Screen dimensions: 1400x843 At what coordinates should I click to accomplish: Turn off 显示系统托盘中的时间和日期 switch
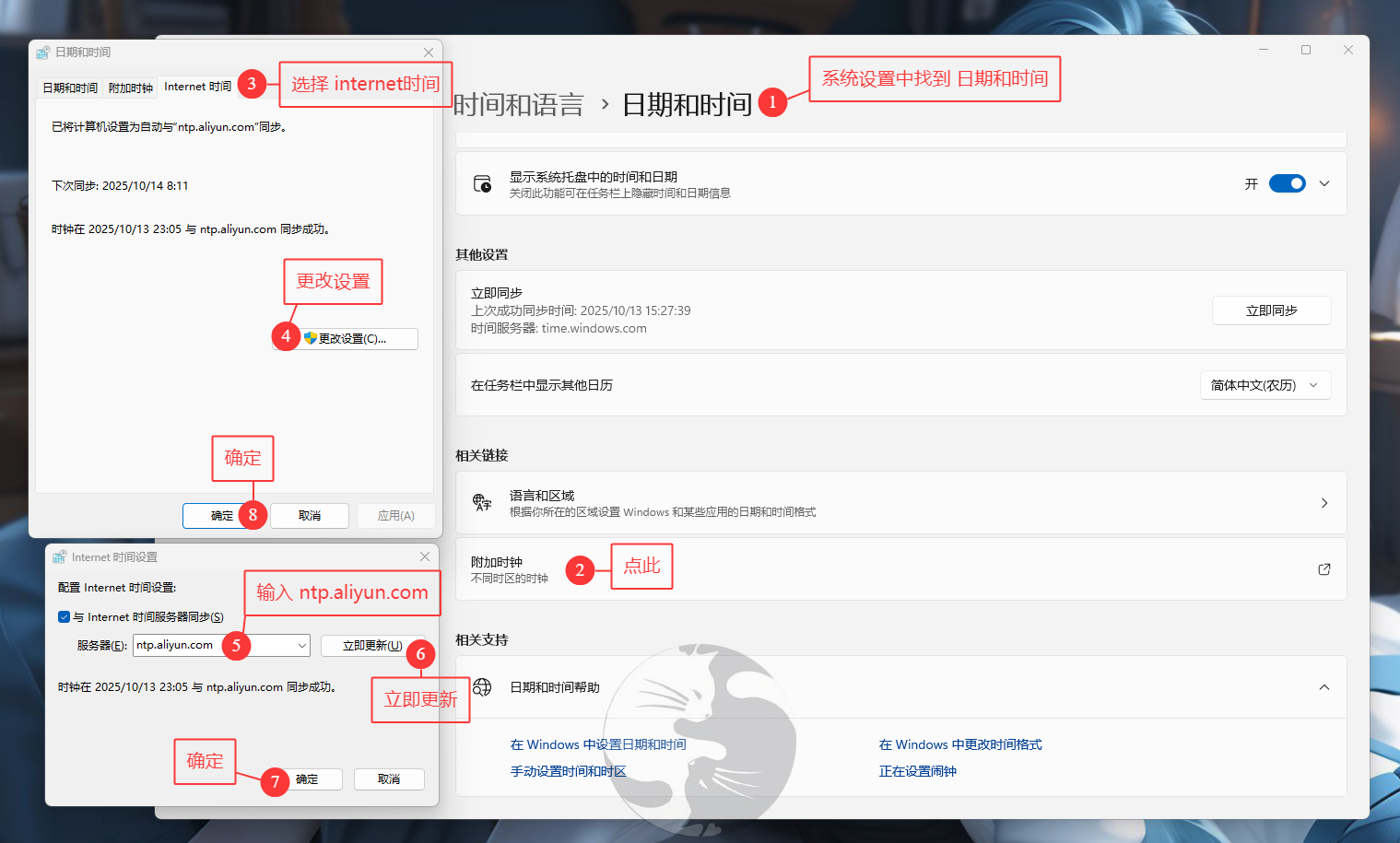(x=1286, y=183)
